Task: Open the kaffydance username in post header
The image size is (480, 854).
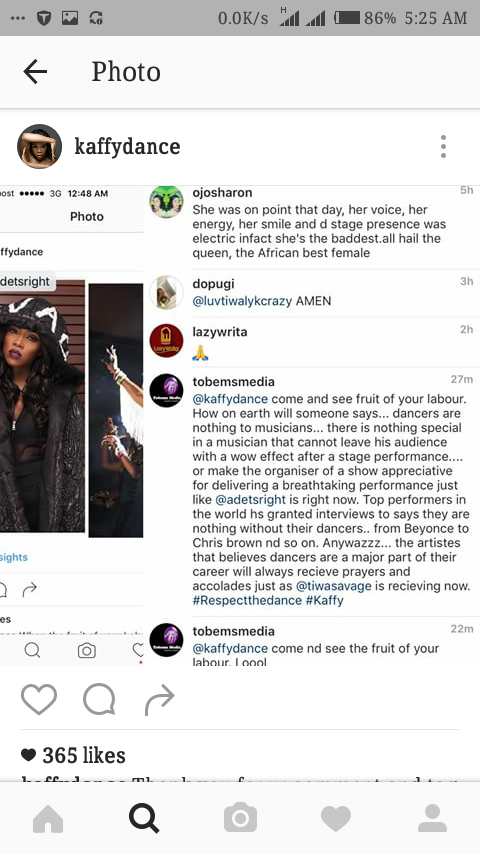Action: coord(127,147)
